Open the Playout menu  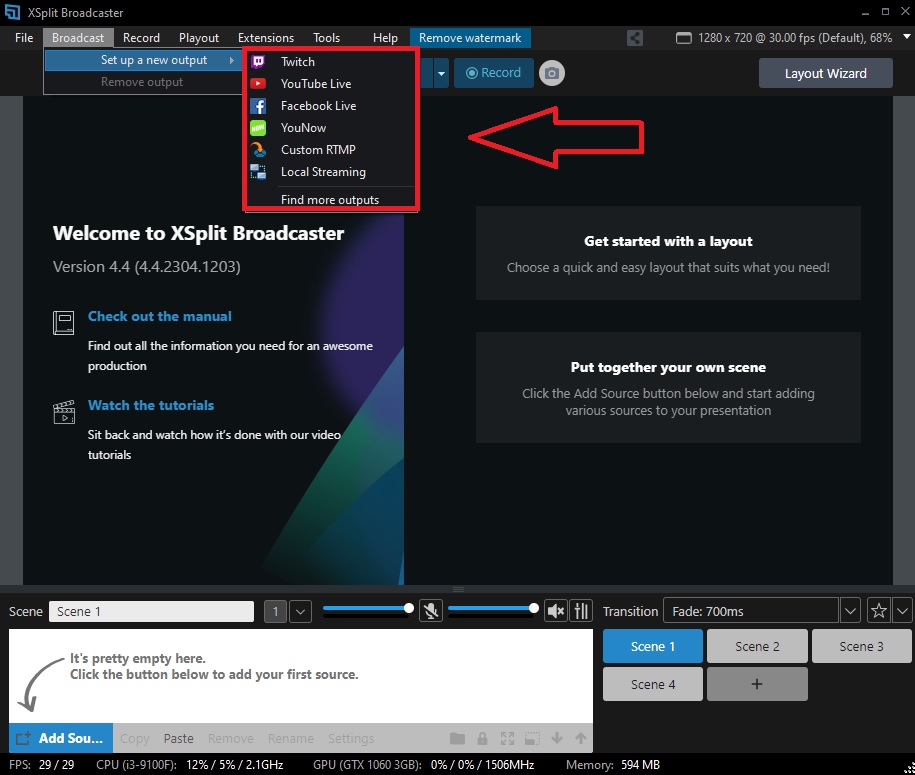[198, 38]
